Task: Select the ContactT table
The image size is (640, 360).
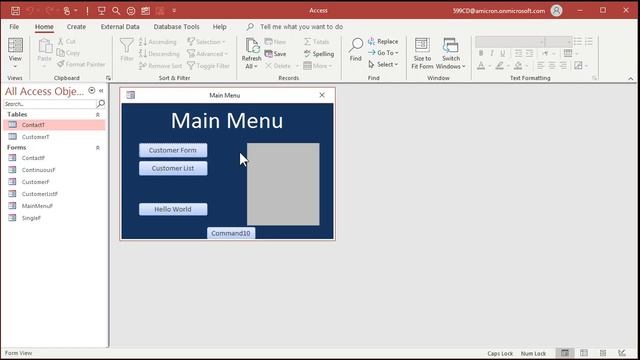Action: [x=54, y=125]
